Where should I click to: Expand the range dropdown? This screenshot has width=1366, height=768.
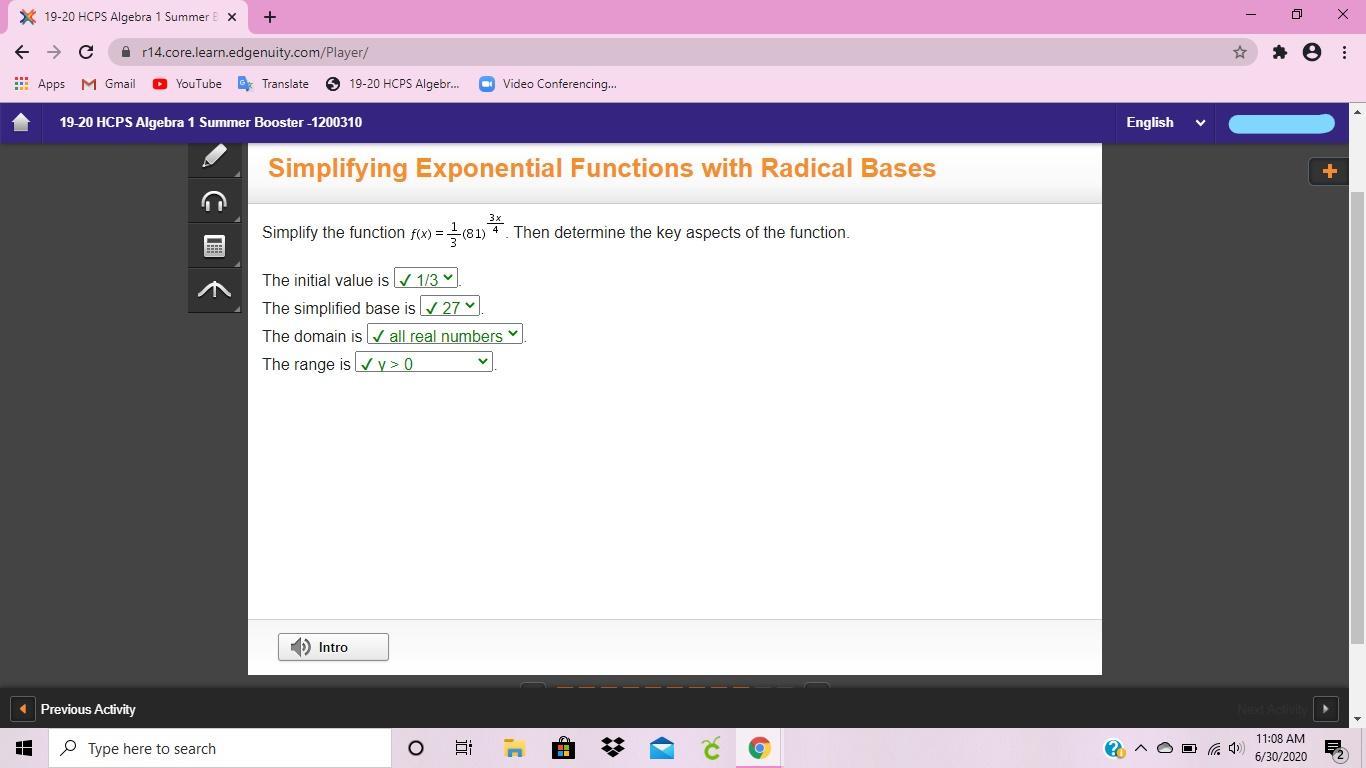pyautogui.click(x=424, y=363)
